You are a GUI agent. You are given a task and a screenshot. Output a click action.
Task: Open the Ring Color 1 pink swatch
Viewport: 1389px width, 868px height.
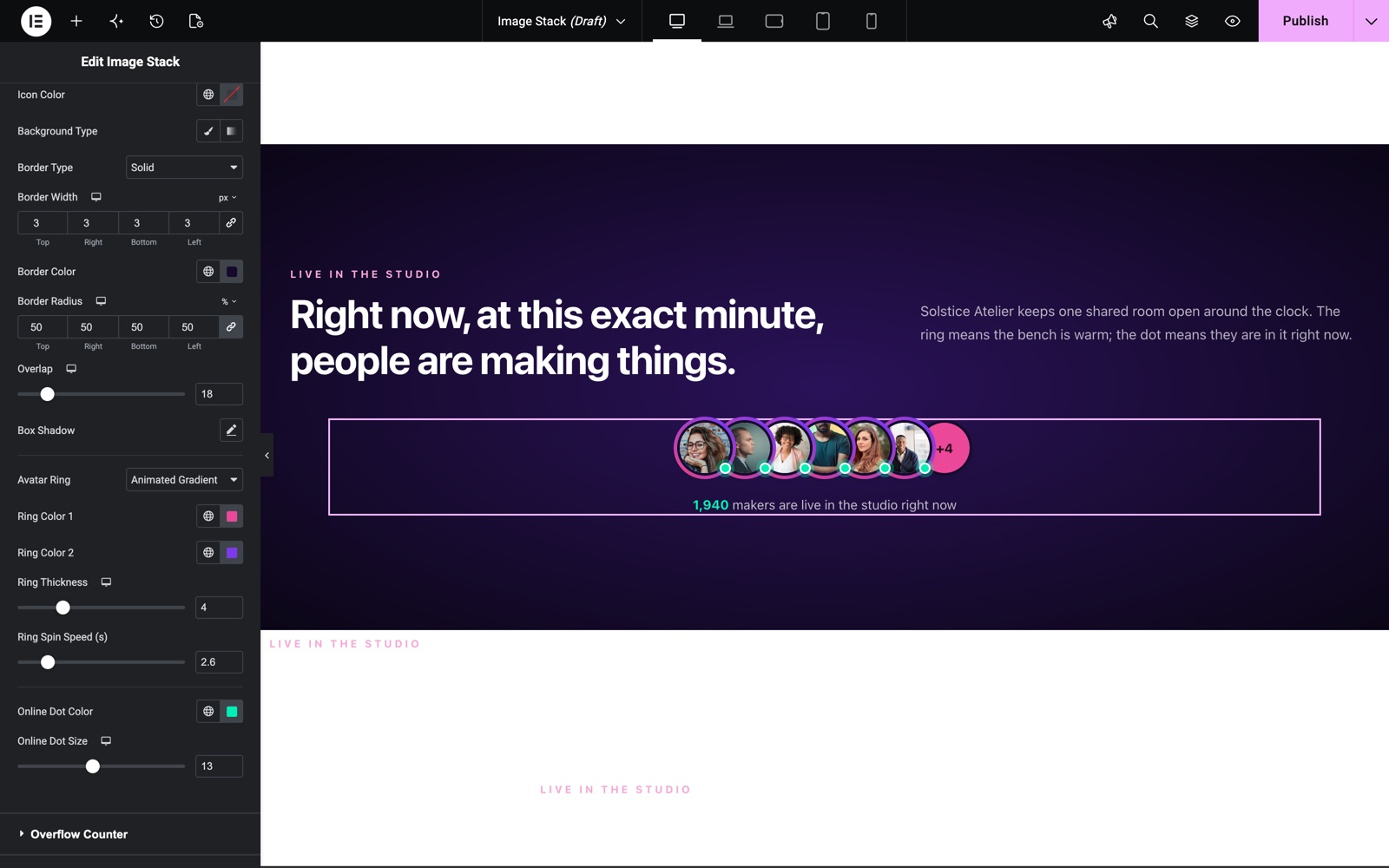(x=232, y=516)
